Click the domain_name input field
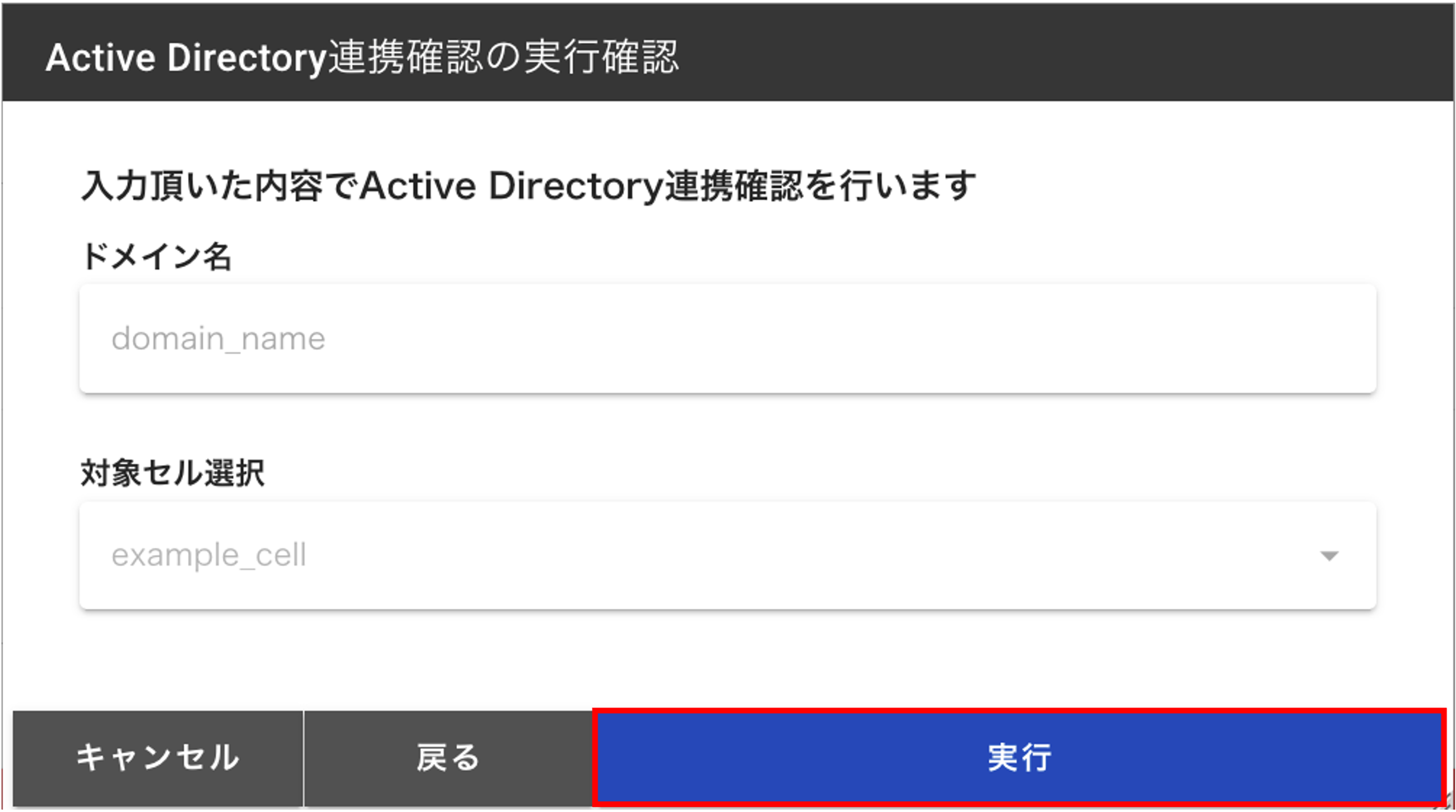 728,339
